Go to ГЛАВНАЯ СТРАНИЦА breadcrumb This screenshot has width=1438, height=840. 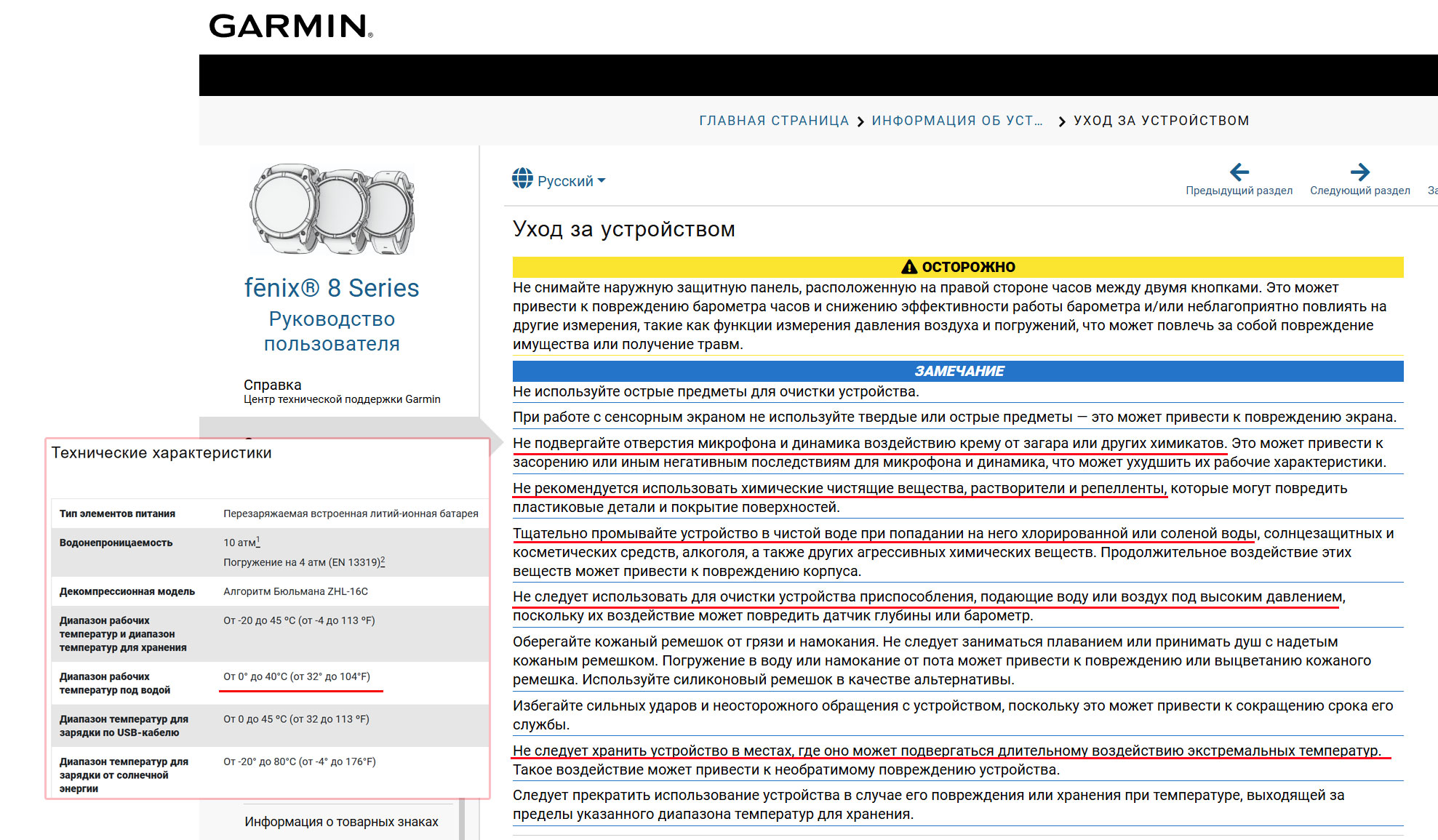(x=773, y=121)
